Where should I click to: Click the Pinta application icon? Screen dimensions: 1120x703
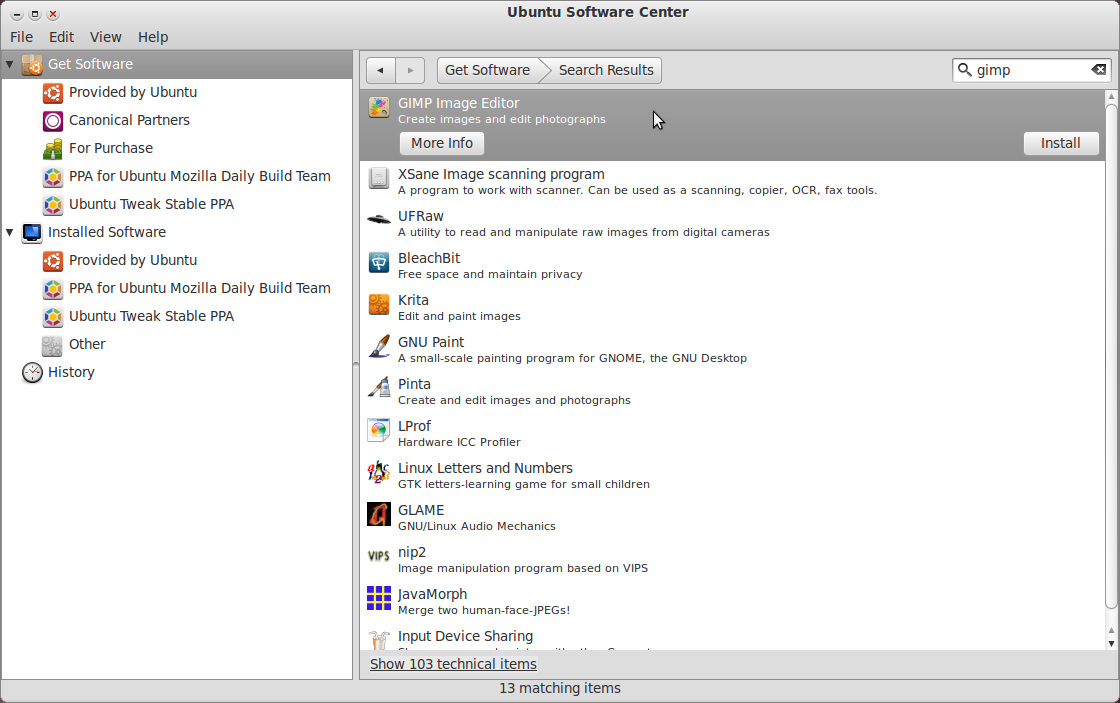[379, 388]
